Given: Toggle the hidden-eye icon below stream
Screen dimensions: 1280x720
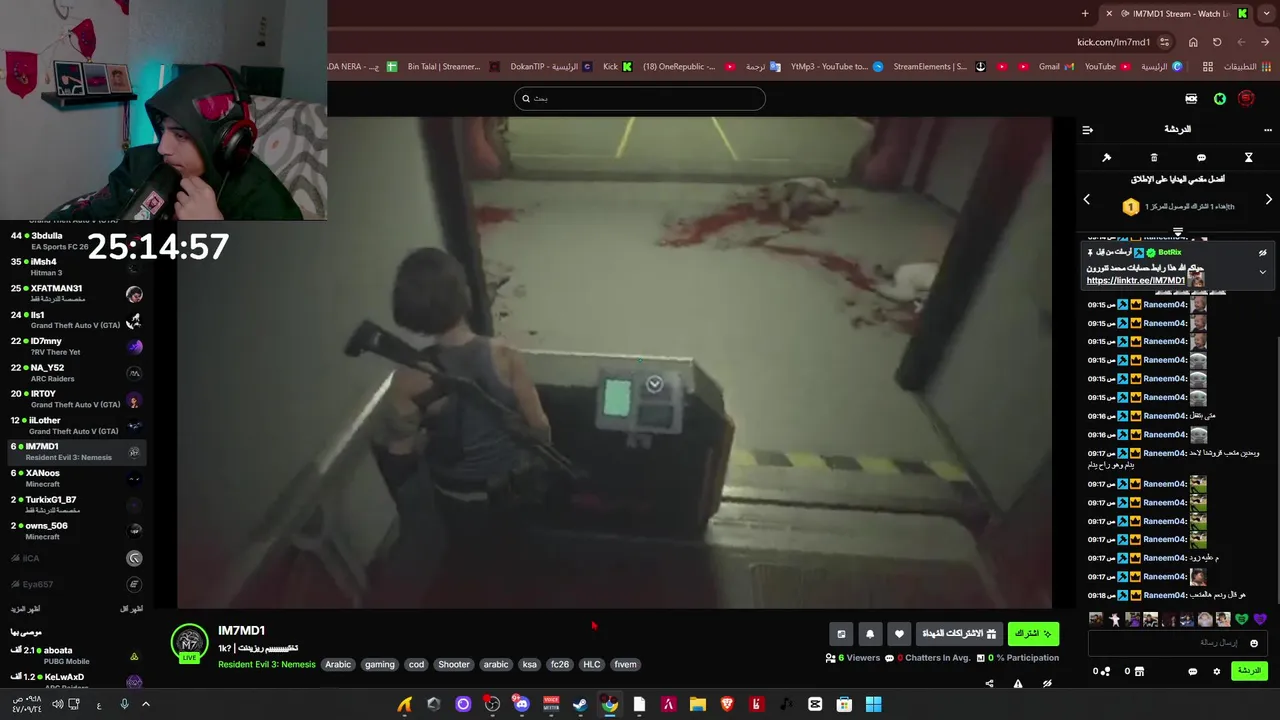Looking at the screenshot, I should [1047, 684].
